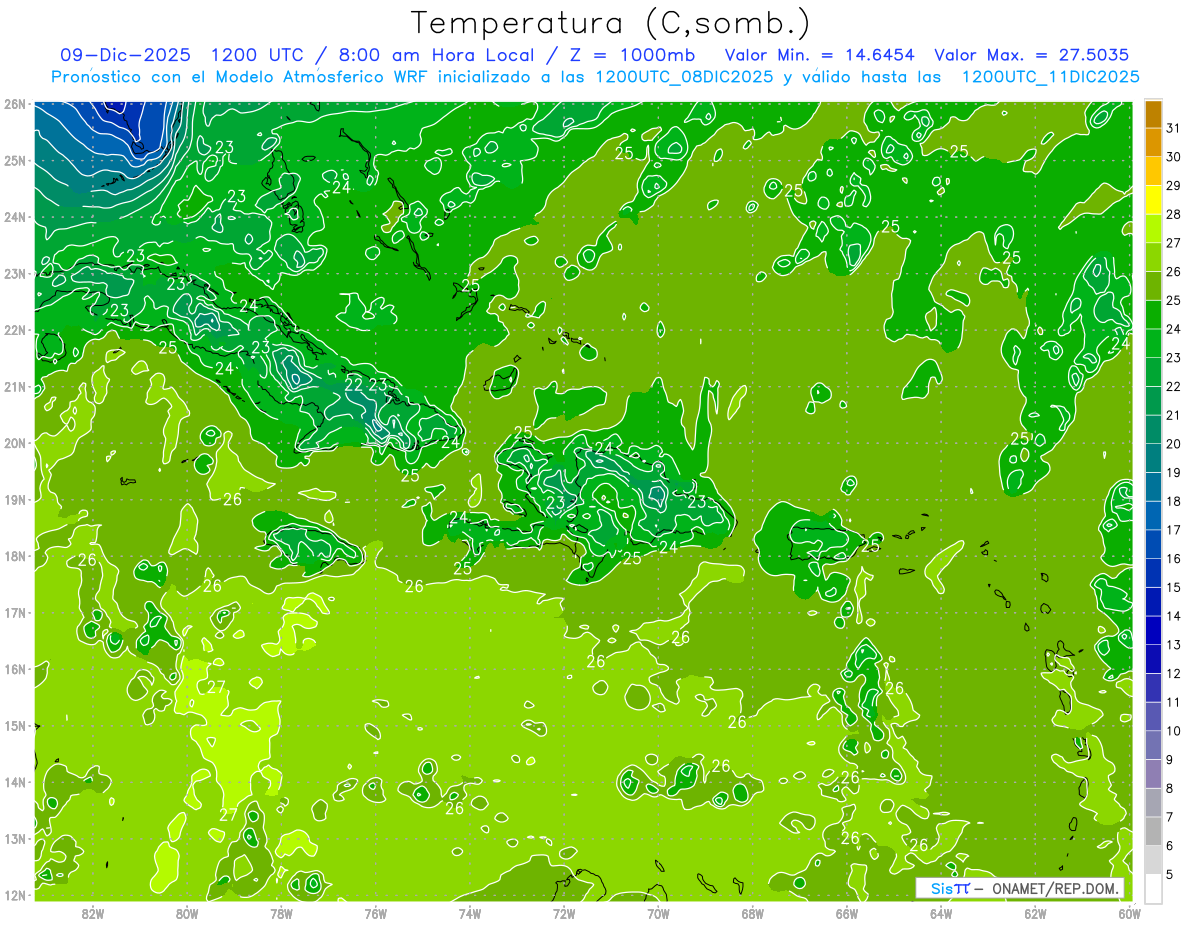Click the legend scale value 11
The height and width of the screenshot is (927, 1200).
click(1174, 702)
